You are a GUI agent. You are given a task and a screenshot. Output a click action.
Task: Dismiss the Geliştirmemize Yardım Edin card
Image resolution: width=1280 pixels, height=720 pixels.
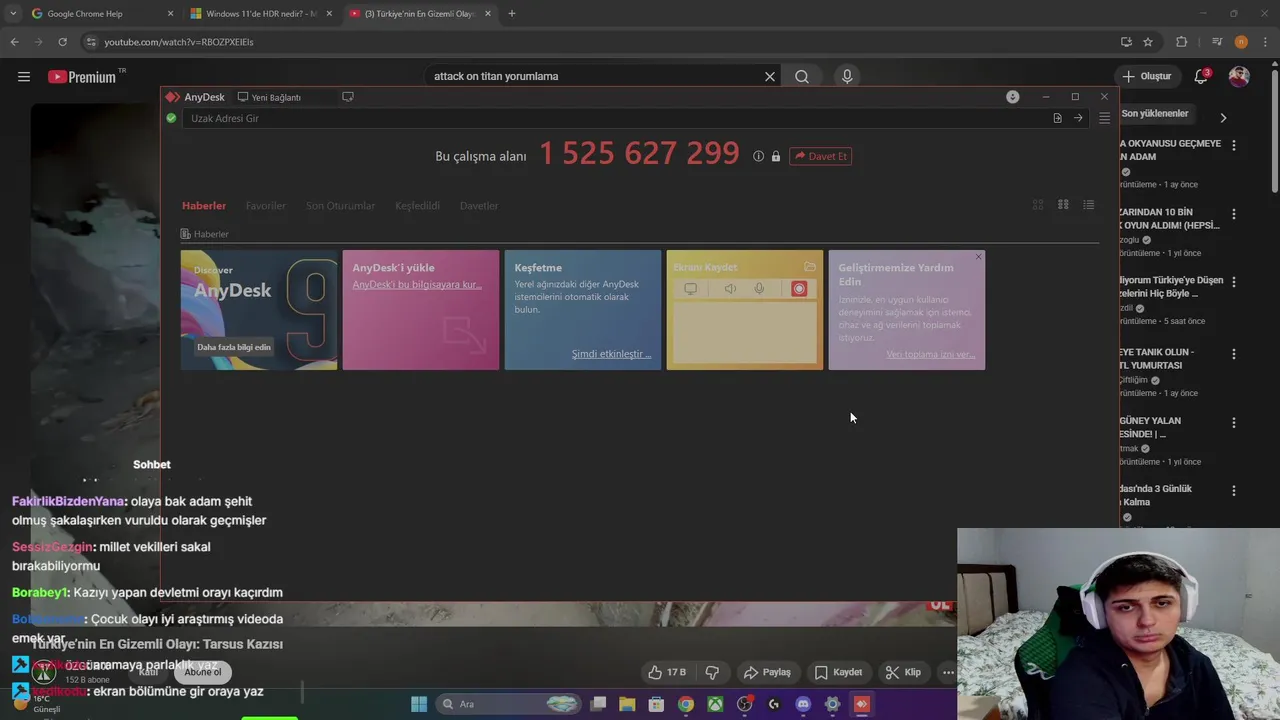pos(978,257)
